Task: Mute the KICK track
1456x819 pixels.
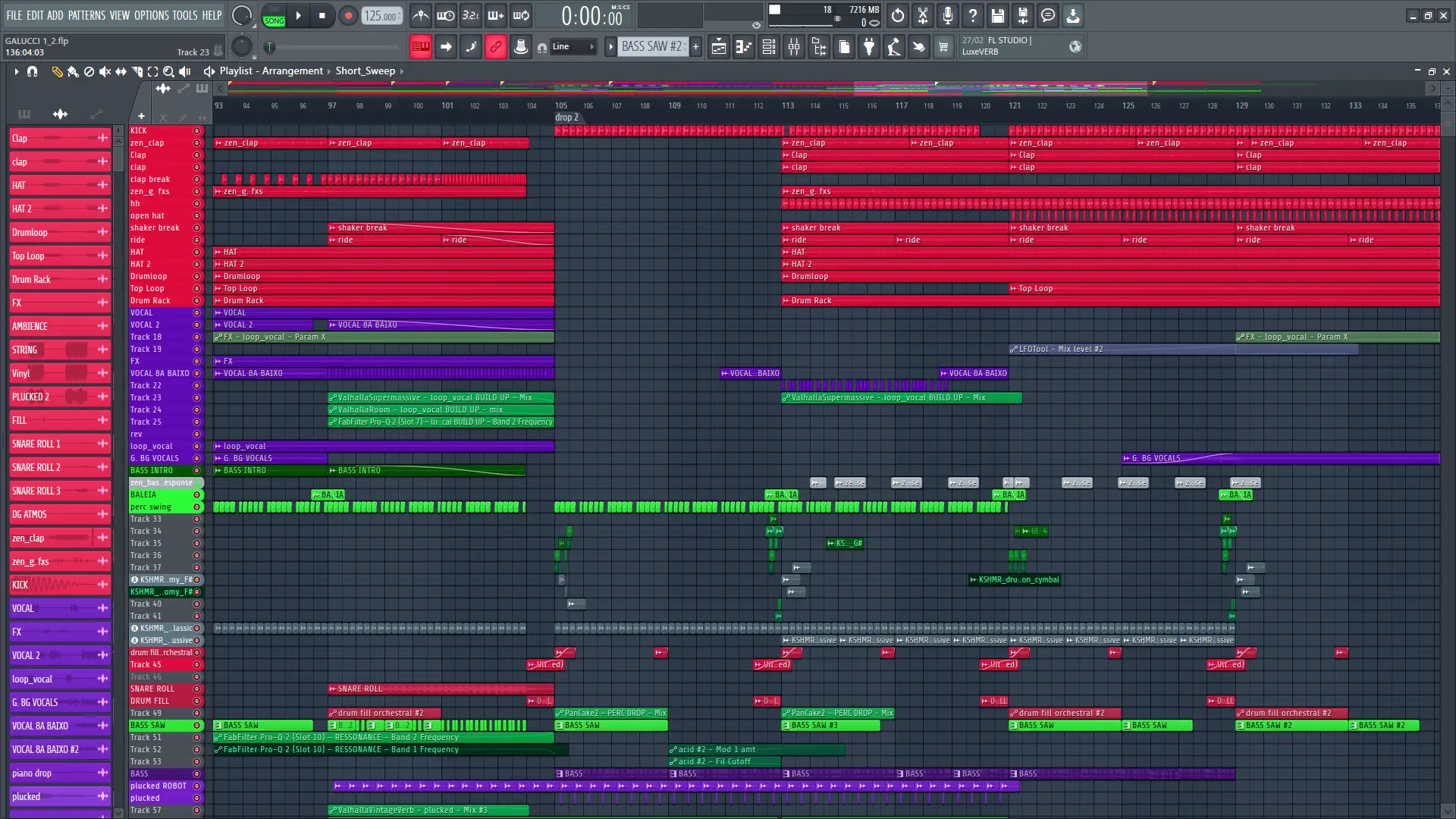Action: [196, 130]
